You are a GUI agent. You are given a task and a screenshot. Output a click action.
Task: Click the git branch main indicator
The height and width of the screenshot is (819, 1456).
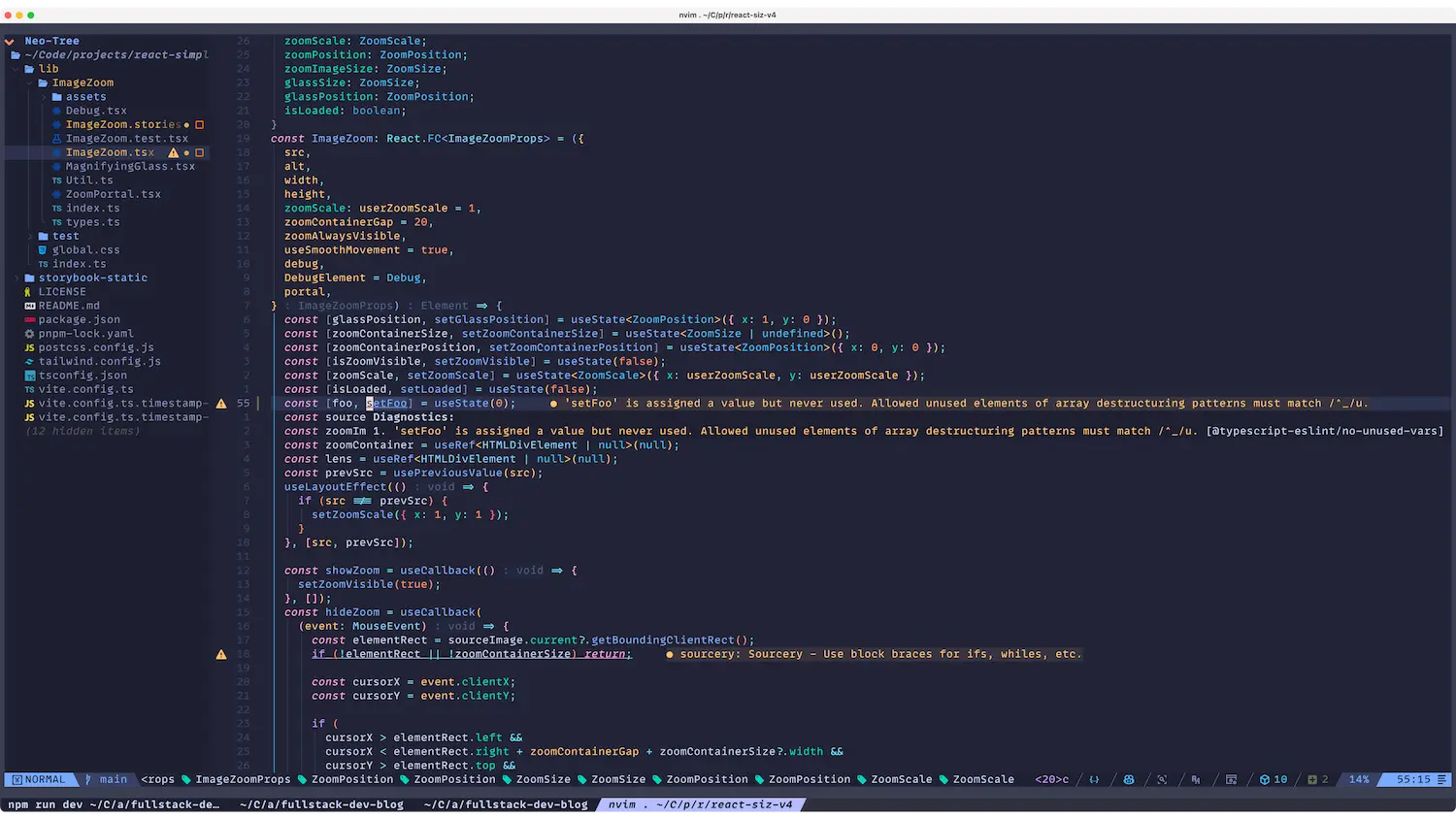pos(107,779)
